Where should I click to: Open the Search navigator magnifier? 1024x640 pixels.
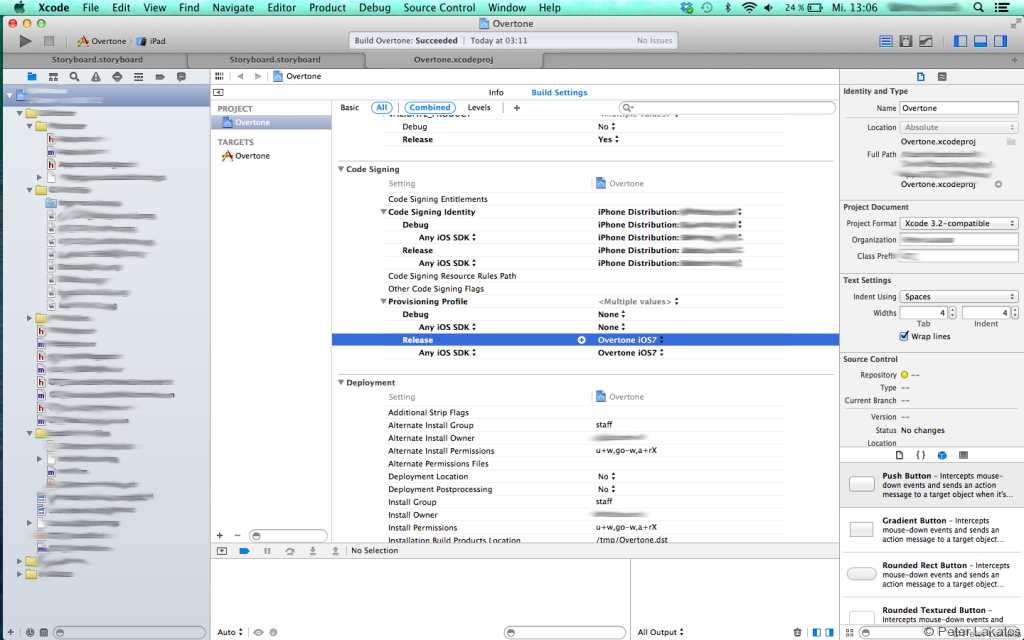(74, 77)
